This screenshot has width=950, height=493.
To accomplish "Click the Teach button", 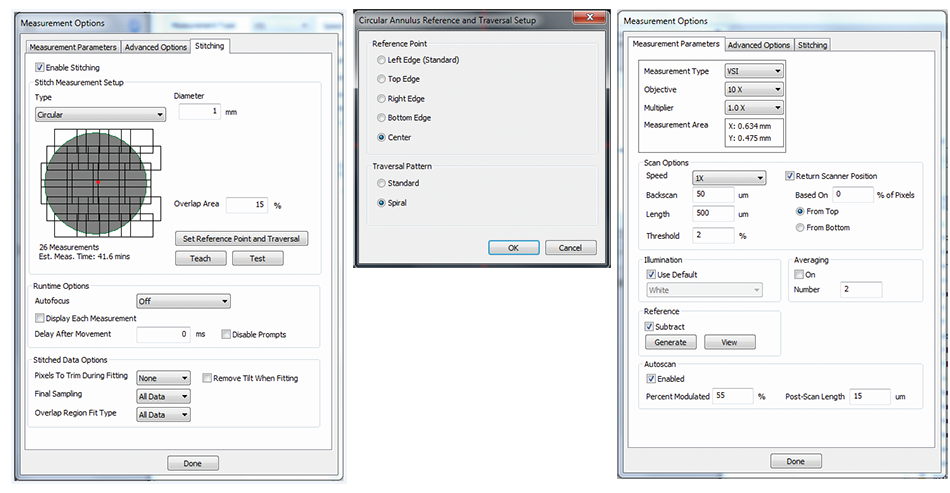I will click(200, 258).
